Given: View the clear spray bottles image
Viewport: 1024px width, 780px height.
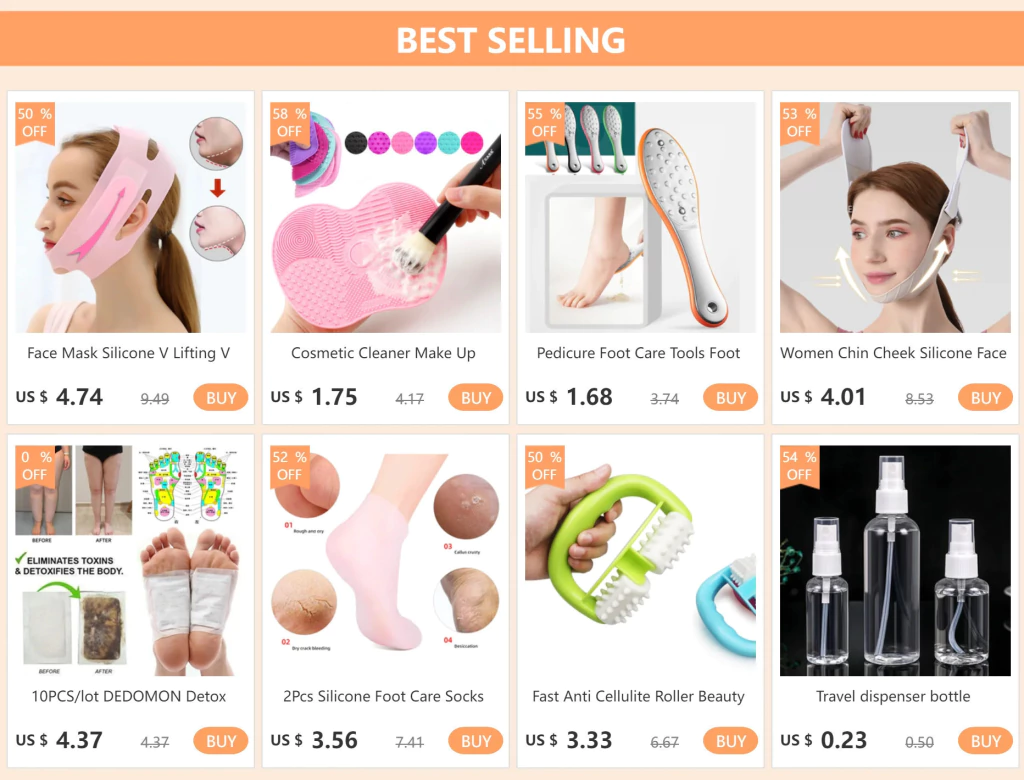Looking at the screenshot, I should pyautogui.click(x=895, y=561).
